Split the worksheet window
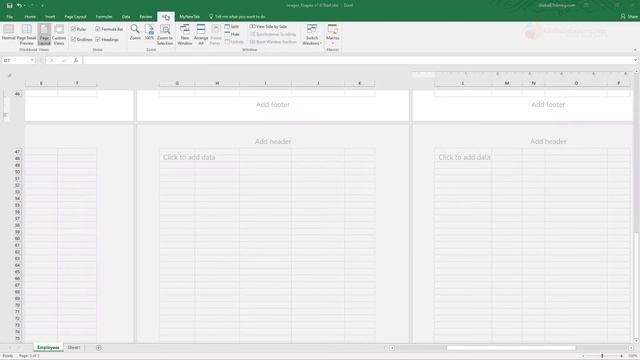 coord(232,27)
